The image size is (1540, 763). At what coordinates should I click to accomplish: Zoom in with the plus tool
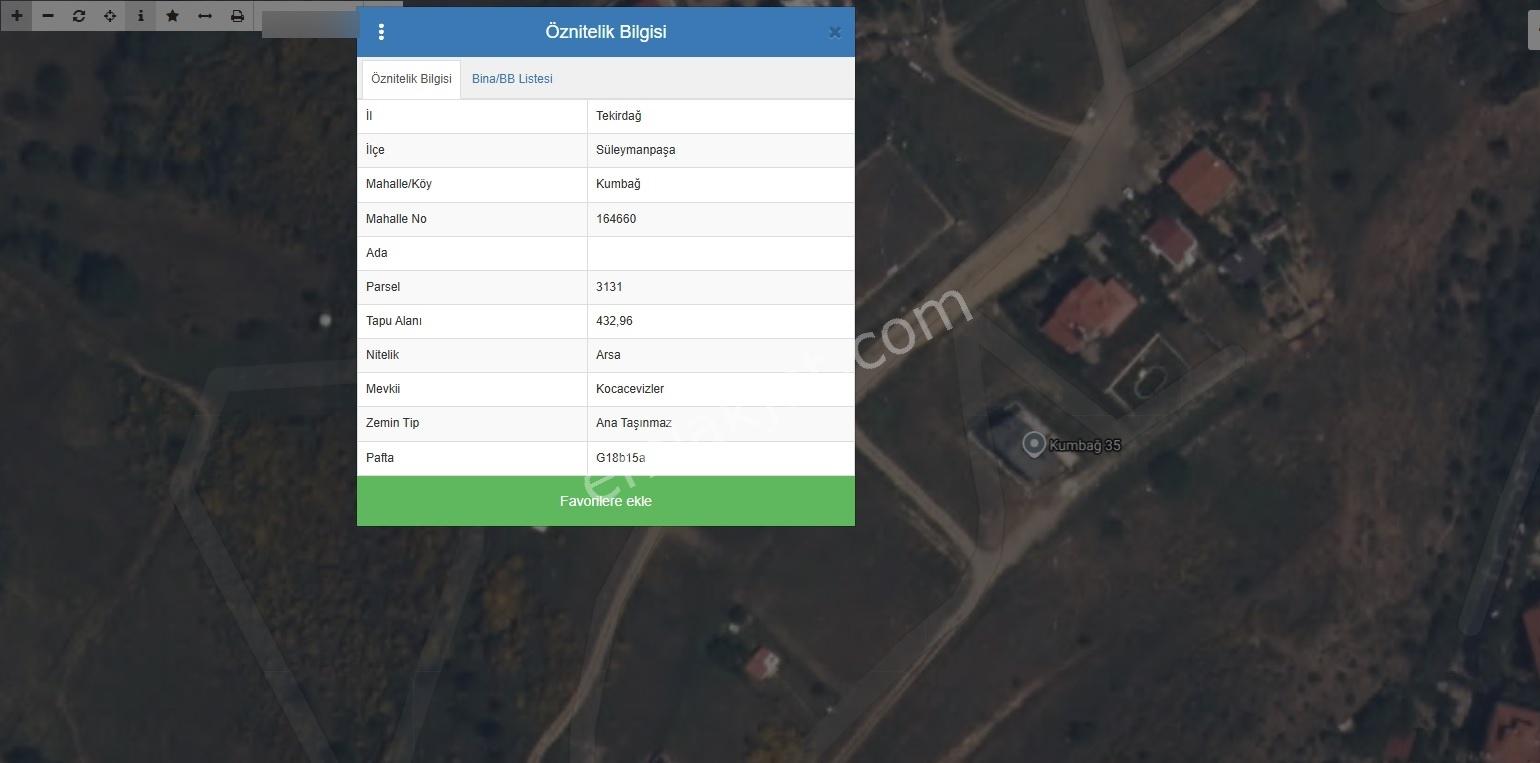pos(16,16)
